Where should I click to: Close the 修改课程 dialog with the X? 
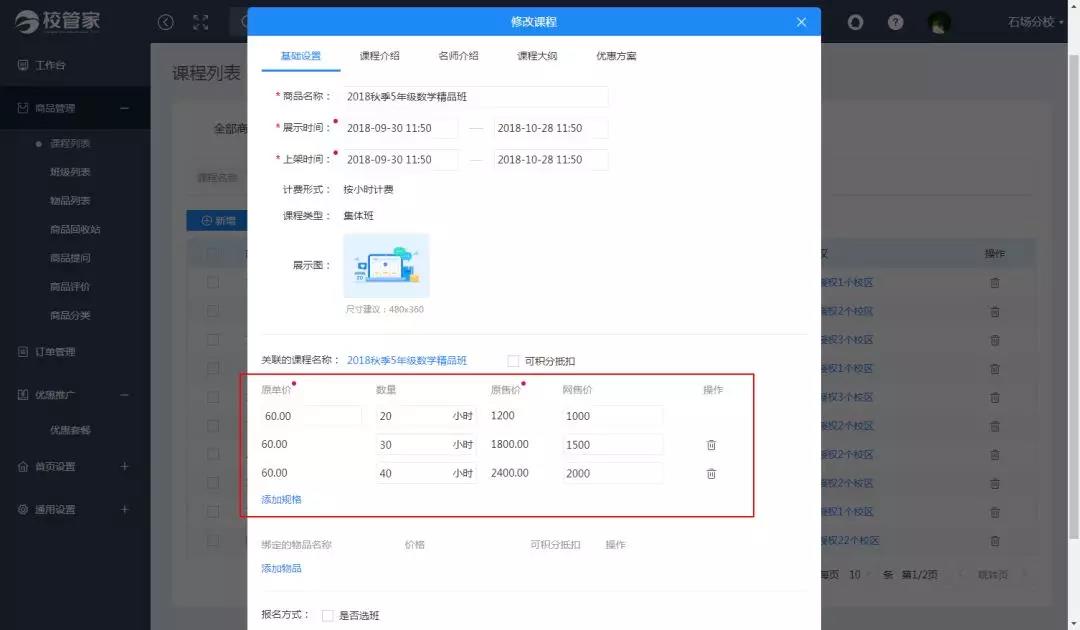tap(801, 22)
